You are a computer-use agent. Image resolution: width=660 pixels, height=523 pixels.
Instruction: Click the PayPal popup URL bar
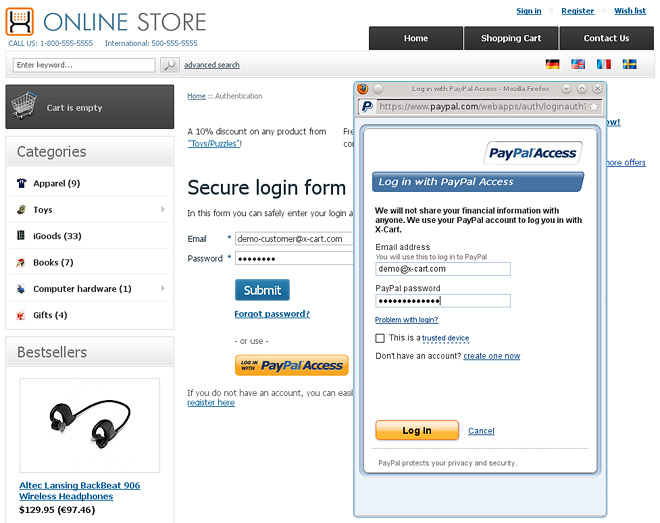click(482, 106)
